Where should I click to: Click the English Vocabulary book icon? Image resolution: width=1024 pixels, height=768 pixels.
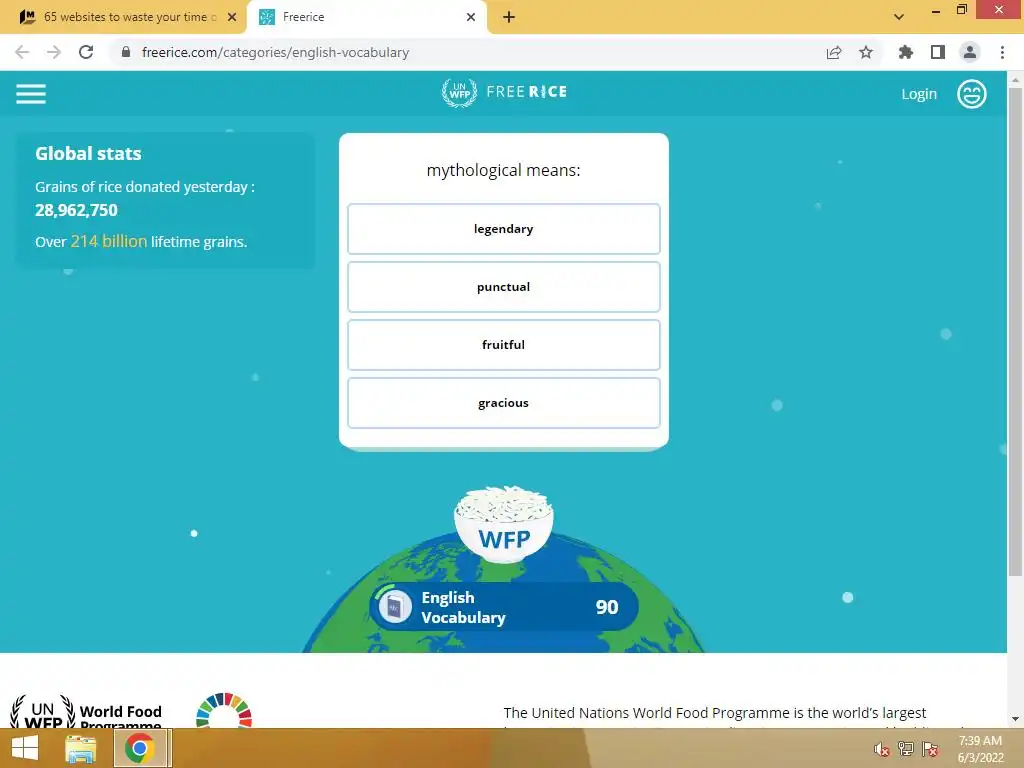394,607
